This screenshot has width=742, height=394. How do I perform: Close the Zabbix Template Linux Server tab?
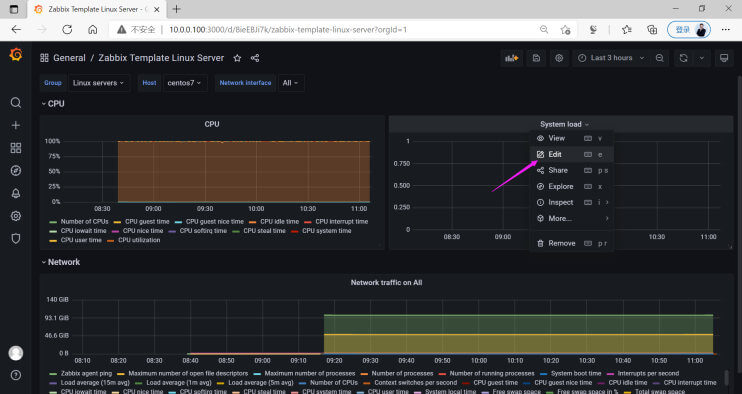(157, 9)
